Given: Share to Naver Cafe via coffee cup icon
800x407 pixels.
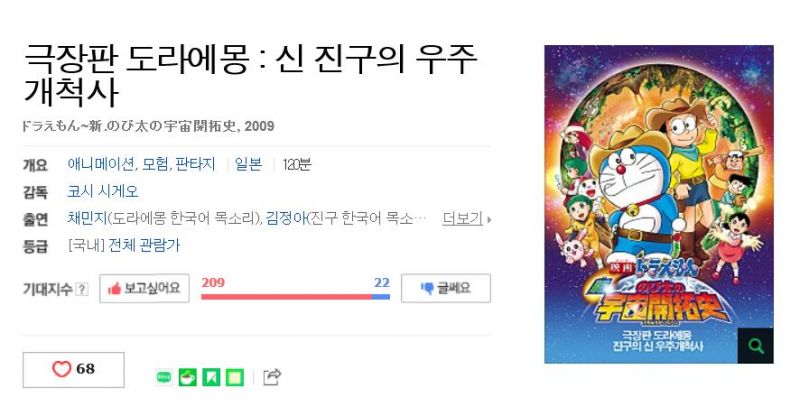Looking at the screenshot, I should (188, 377).
